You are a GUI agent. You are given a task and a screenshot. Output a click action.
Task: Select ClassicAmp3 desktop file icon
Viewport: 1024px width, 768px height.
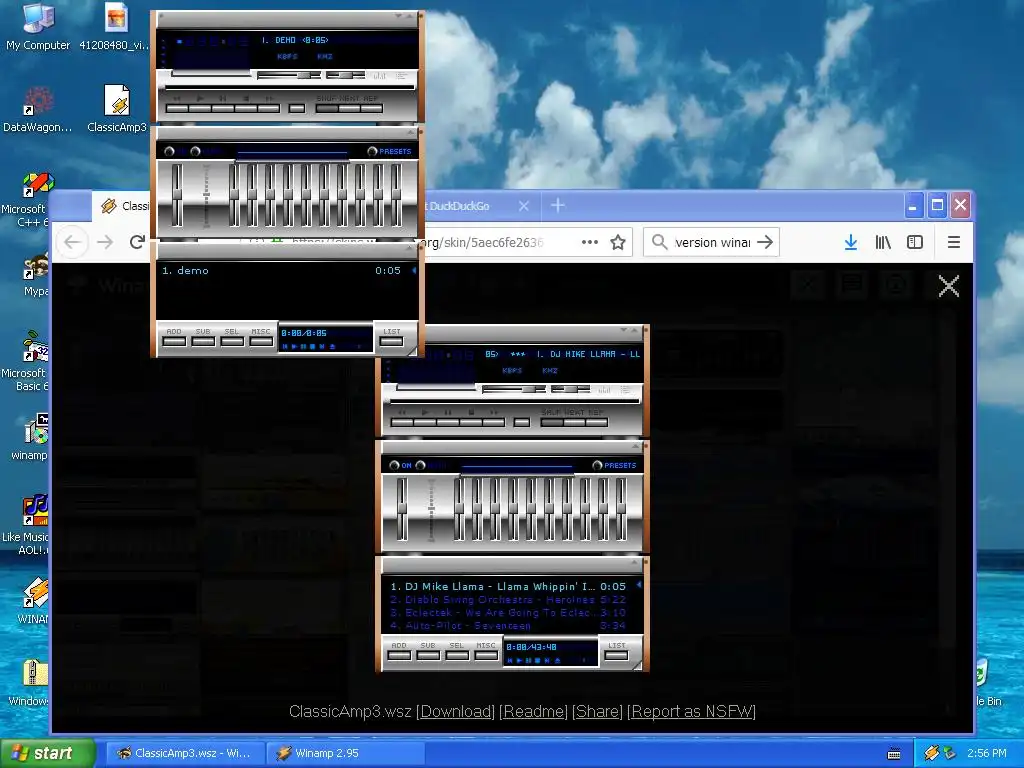117,108
